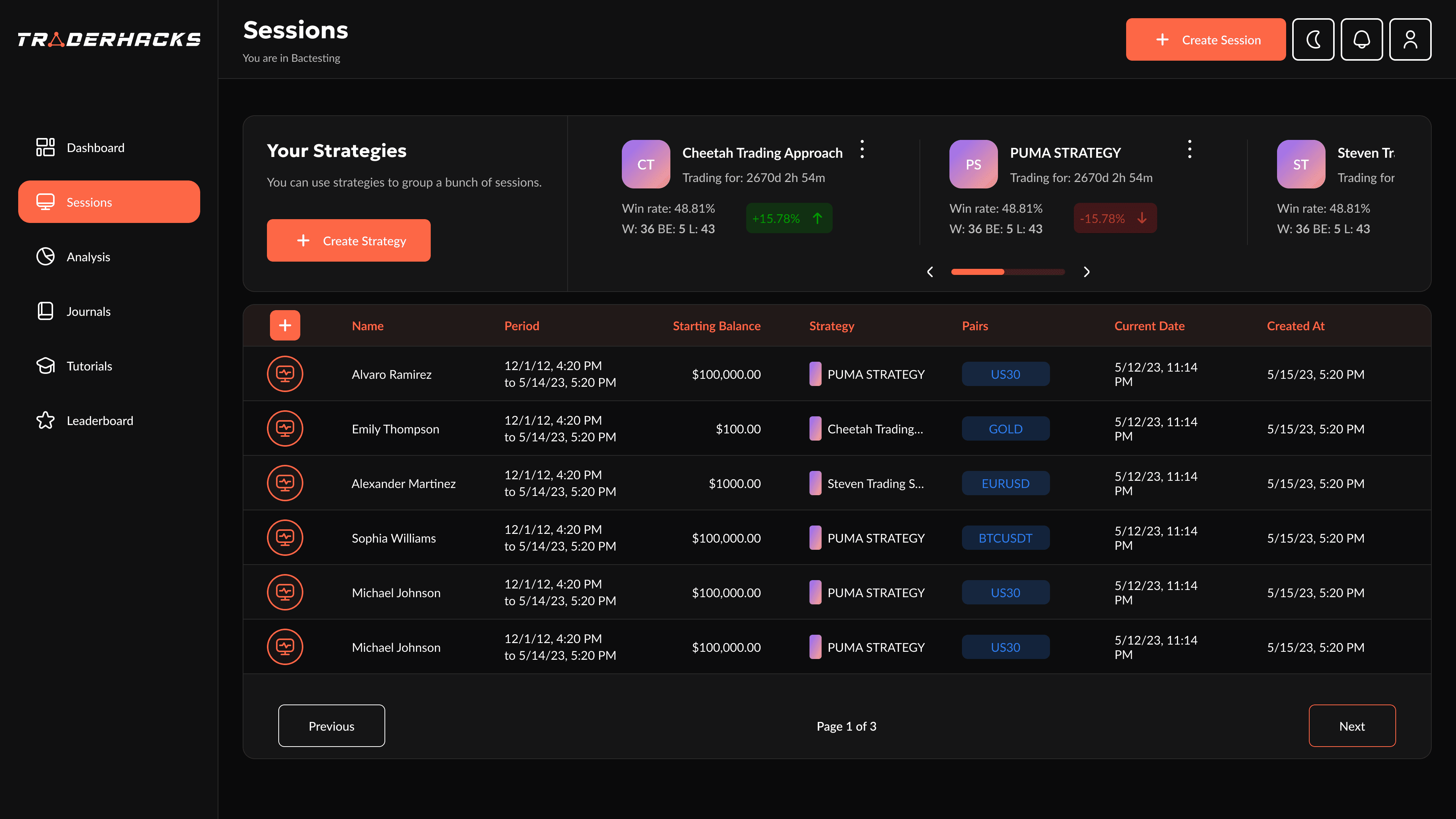This screenshot has width=1456, height=819.
Task: Open Sophia Williams session monitor icon
Action: tap(285, 538)
